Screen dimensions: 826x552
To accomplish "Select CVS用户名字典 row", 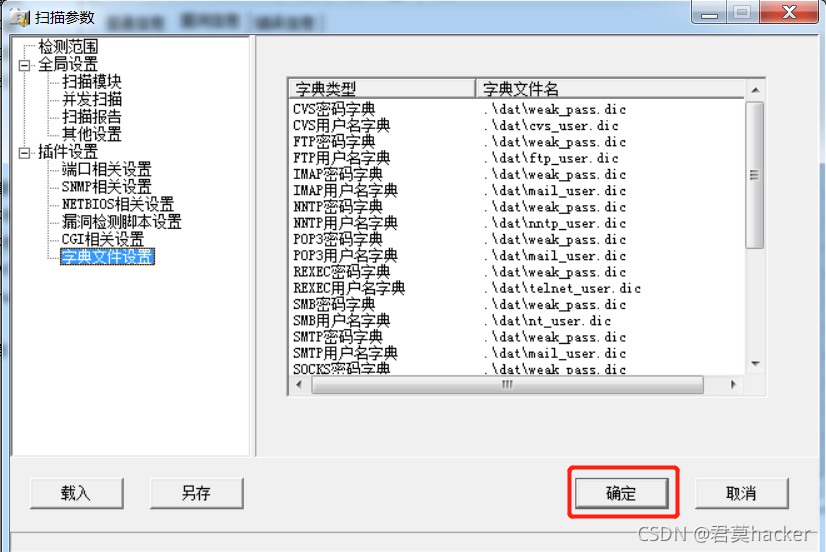I will click(x=516, y=125).
